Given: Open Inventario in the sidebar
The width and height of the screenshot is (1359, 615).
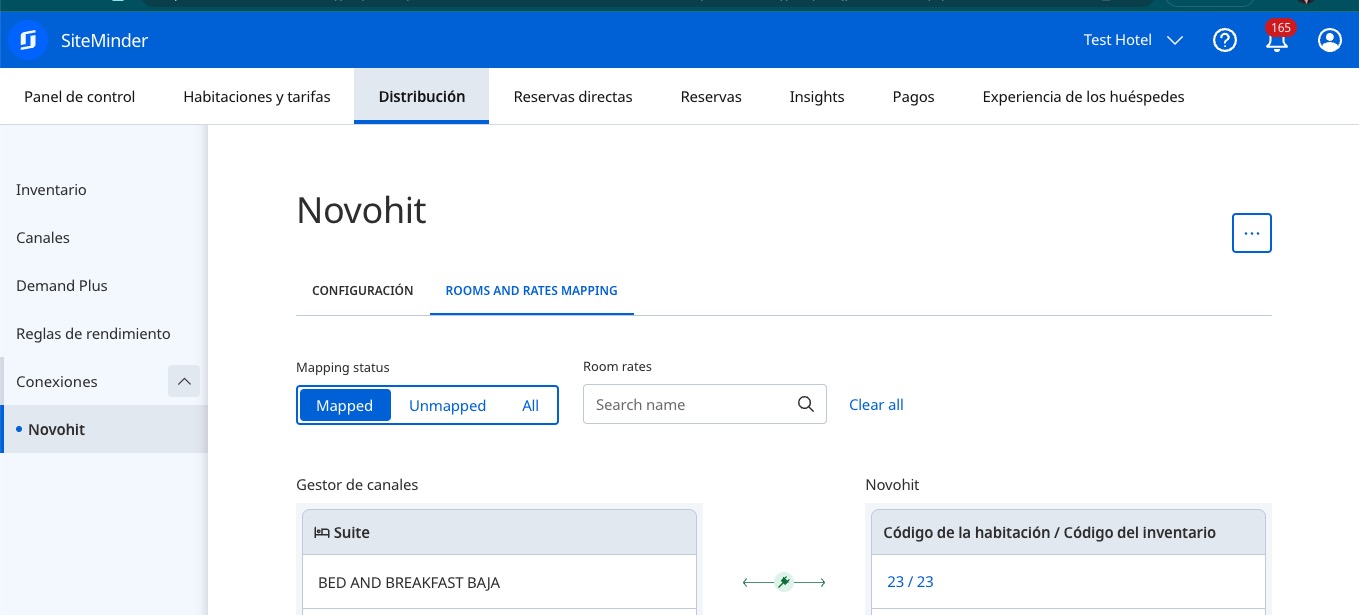Looking at the screenshot, I should pos(51,190).
